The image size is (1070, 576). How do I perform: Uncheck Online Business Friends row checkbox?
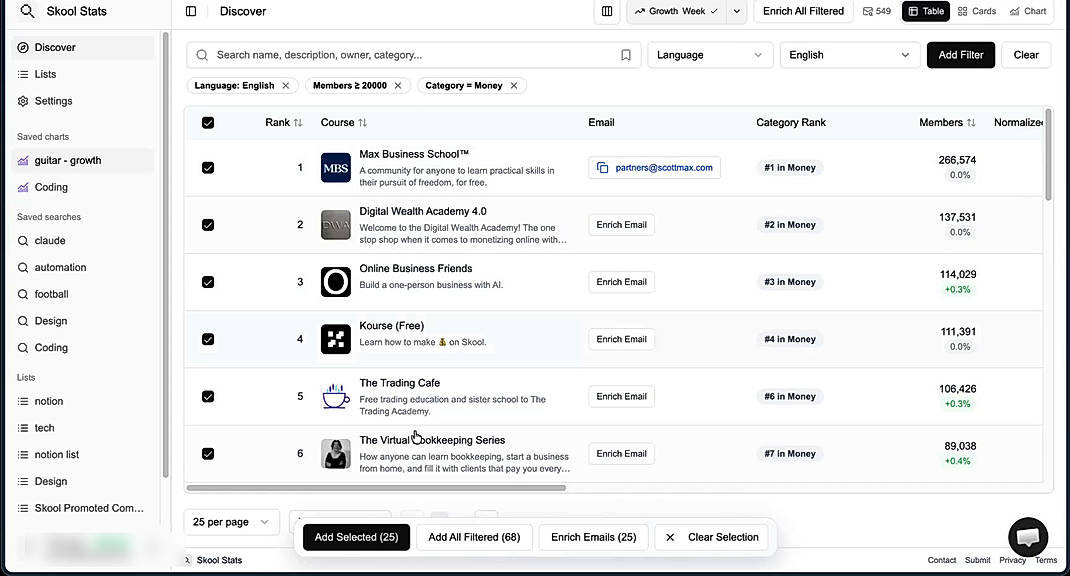coord(208,282)
